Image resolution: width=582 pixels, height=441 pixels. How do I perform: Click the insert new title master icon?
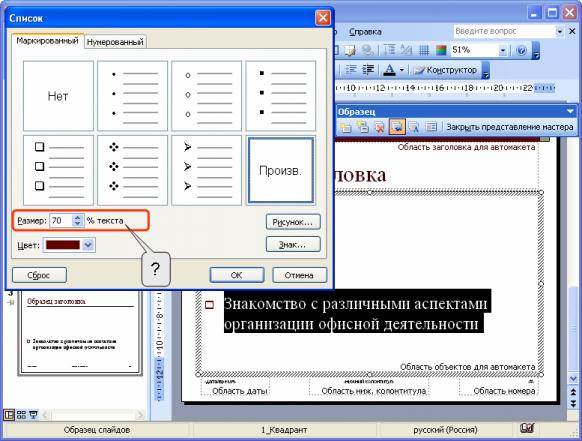pos(362,127)
